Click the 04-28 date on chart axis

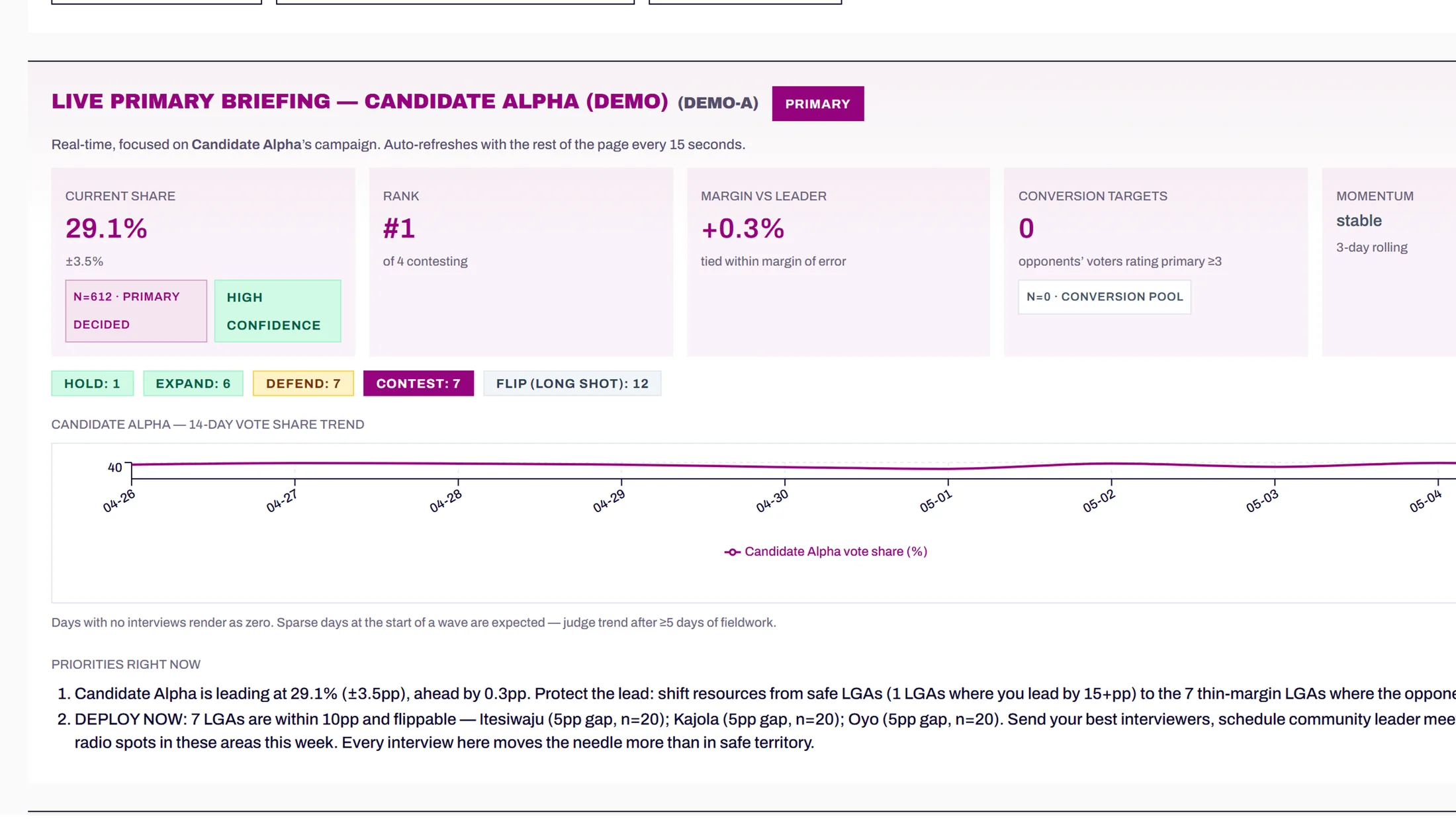pos(446,501)
